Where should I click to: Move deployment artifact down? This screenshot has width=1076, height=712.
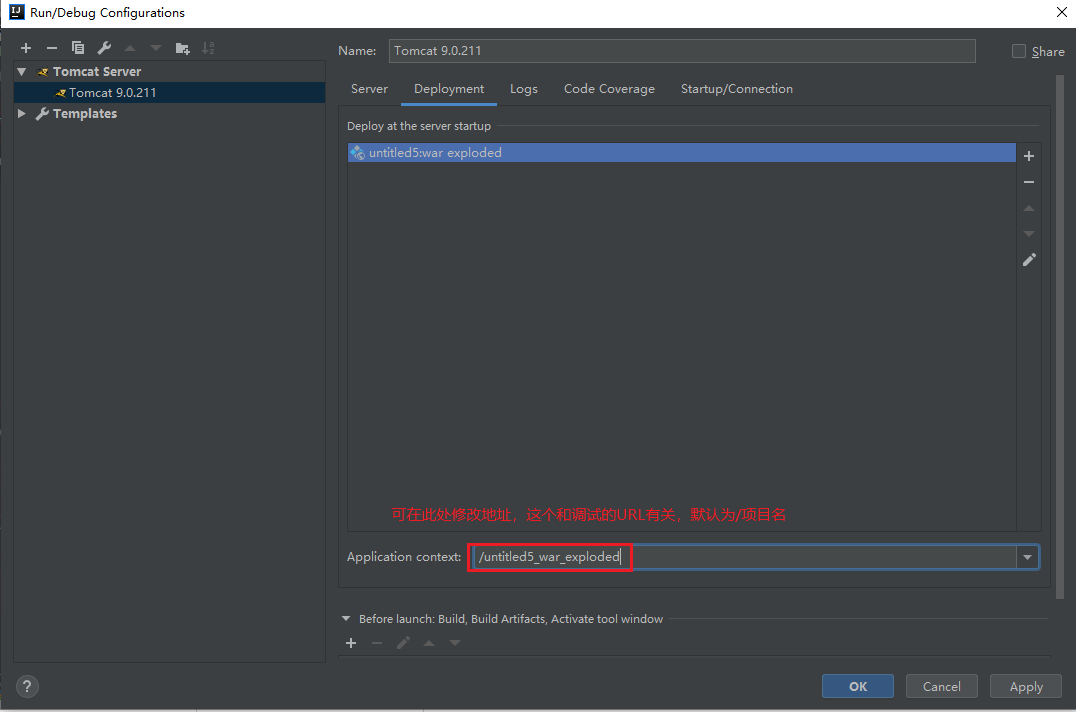click(x=1029, y=234)
